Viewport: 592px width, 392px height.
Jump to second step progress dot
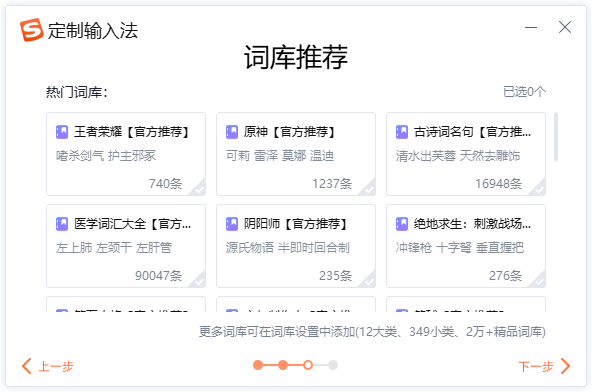(x=283, y=365)
